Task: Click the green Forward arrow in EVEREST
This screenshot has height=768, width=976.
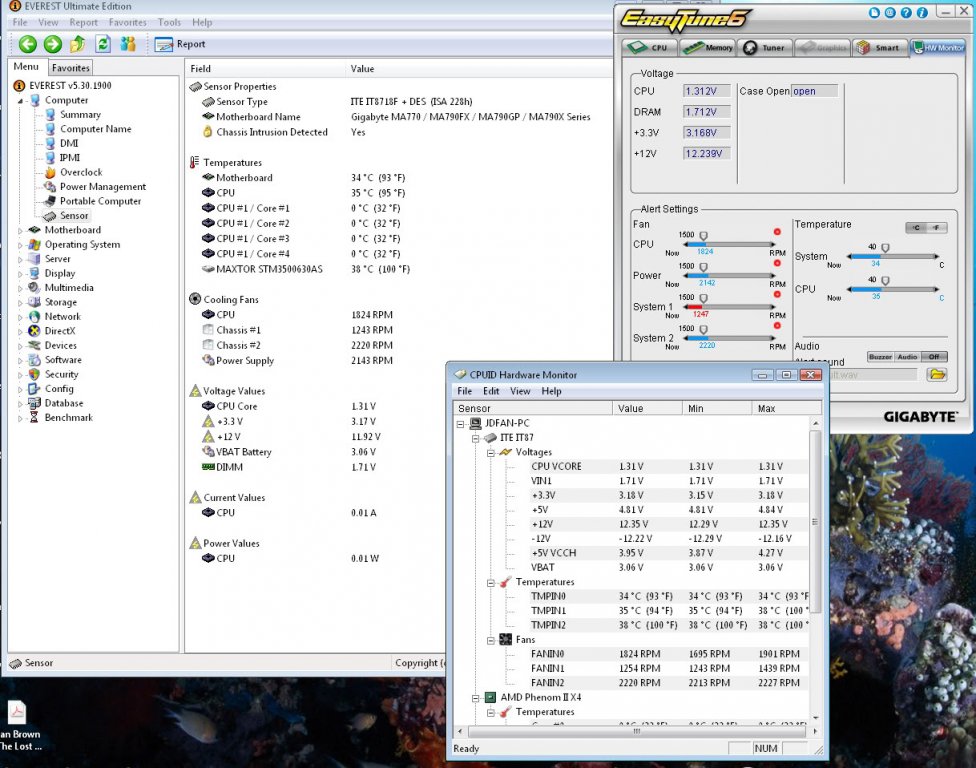Action: coord(53,44)
